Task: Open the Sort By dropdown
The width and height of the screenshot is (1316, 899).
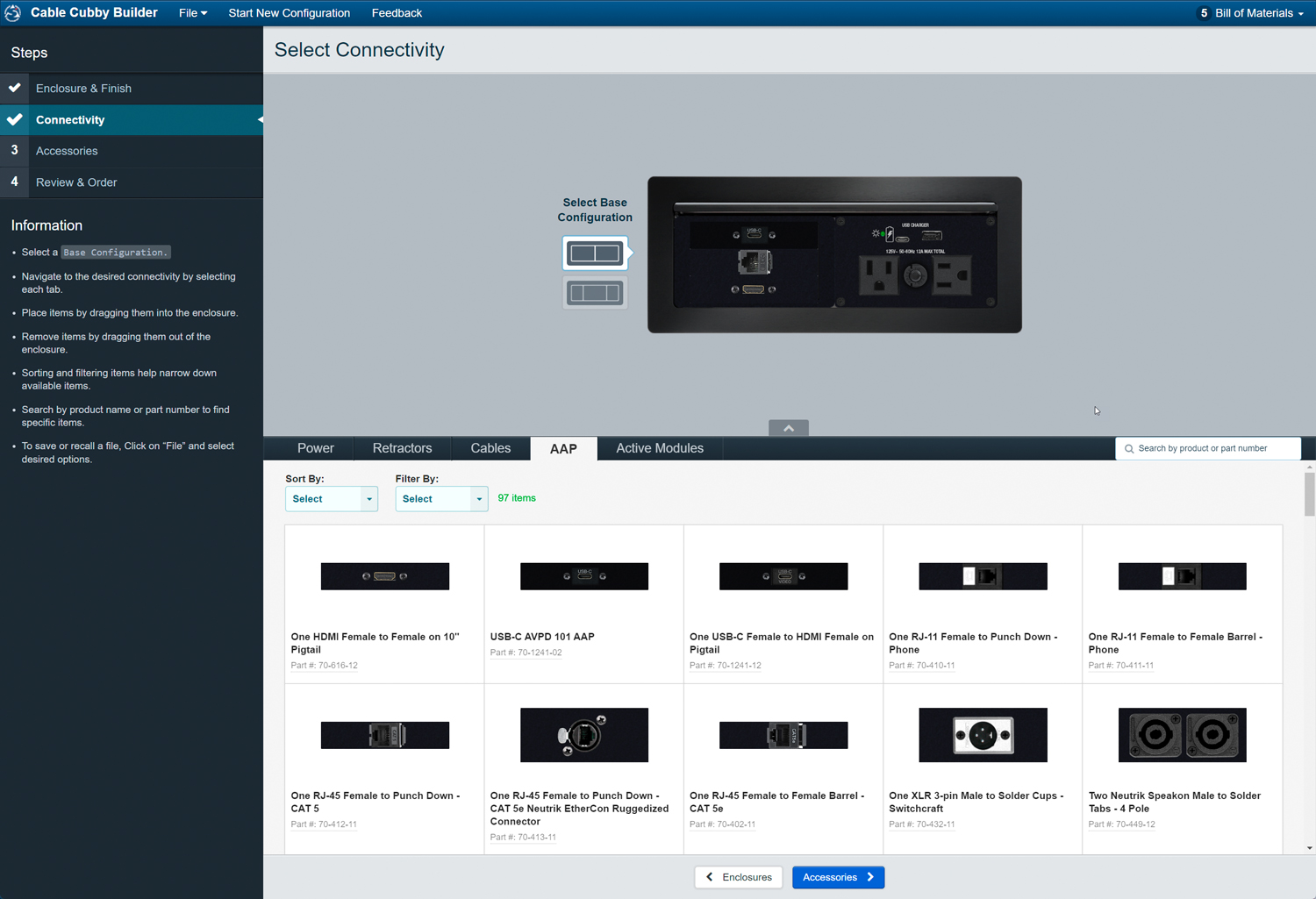Action: click(x=331, y=499)
